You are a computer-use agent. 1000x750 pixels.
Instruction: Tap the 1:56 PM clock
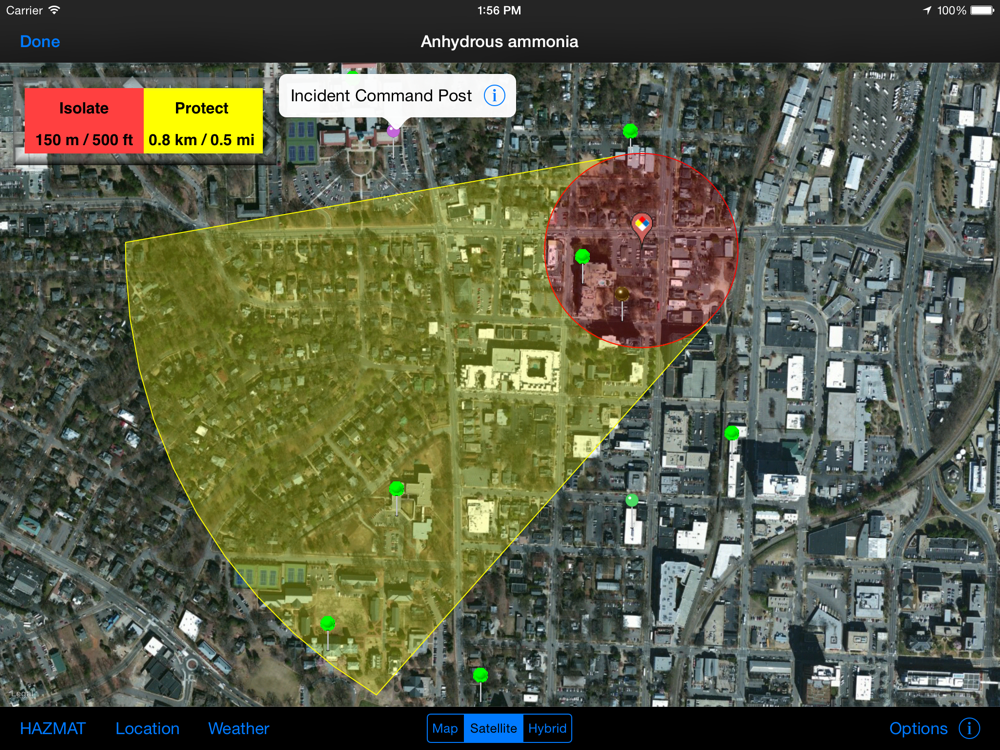499,10
